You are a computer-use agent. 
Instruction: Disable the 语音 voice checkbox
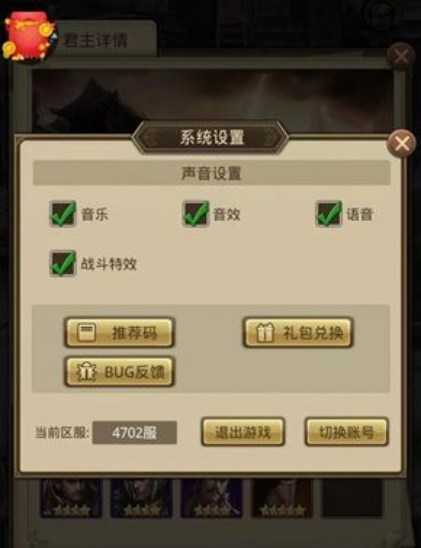328,214
